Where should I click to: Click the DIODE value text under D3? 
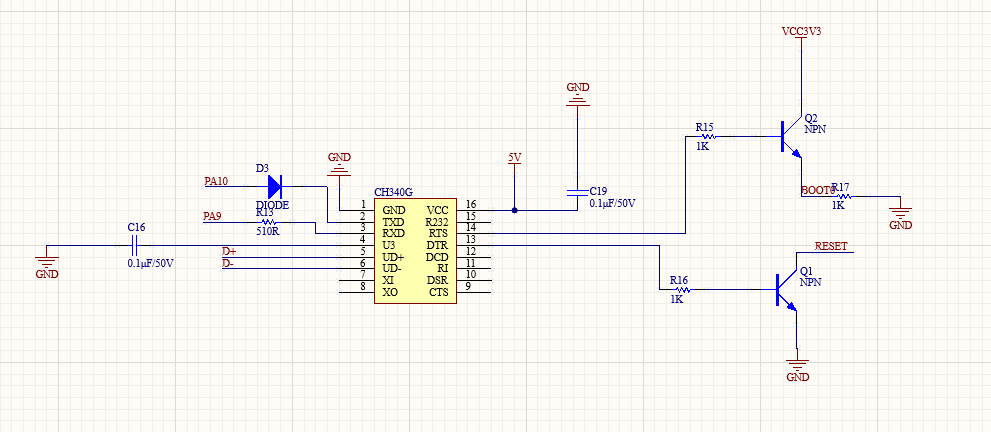pos(272,205)
